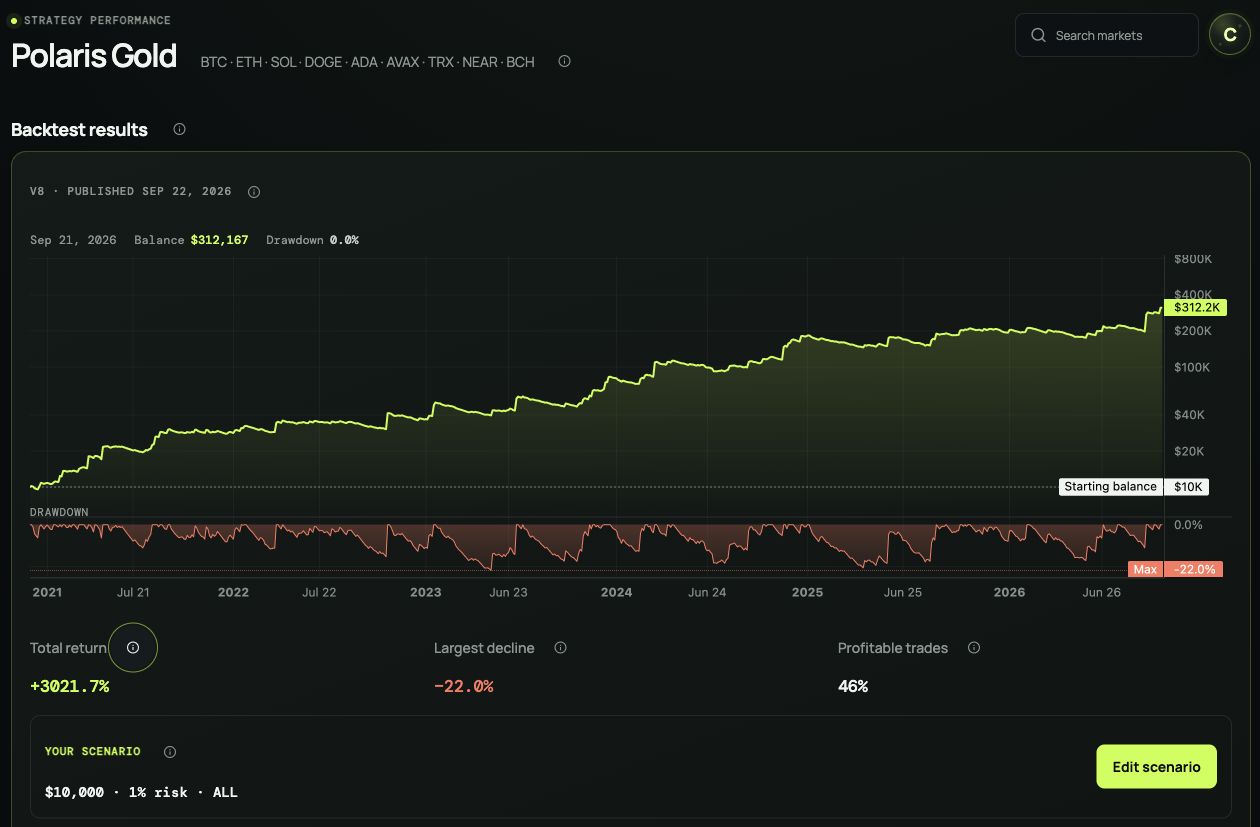The height and width of the screenshot is (827, 1260).
Task: Click the magnifier icon in the search box
Action: click(x=1038, y=35)
